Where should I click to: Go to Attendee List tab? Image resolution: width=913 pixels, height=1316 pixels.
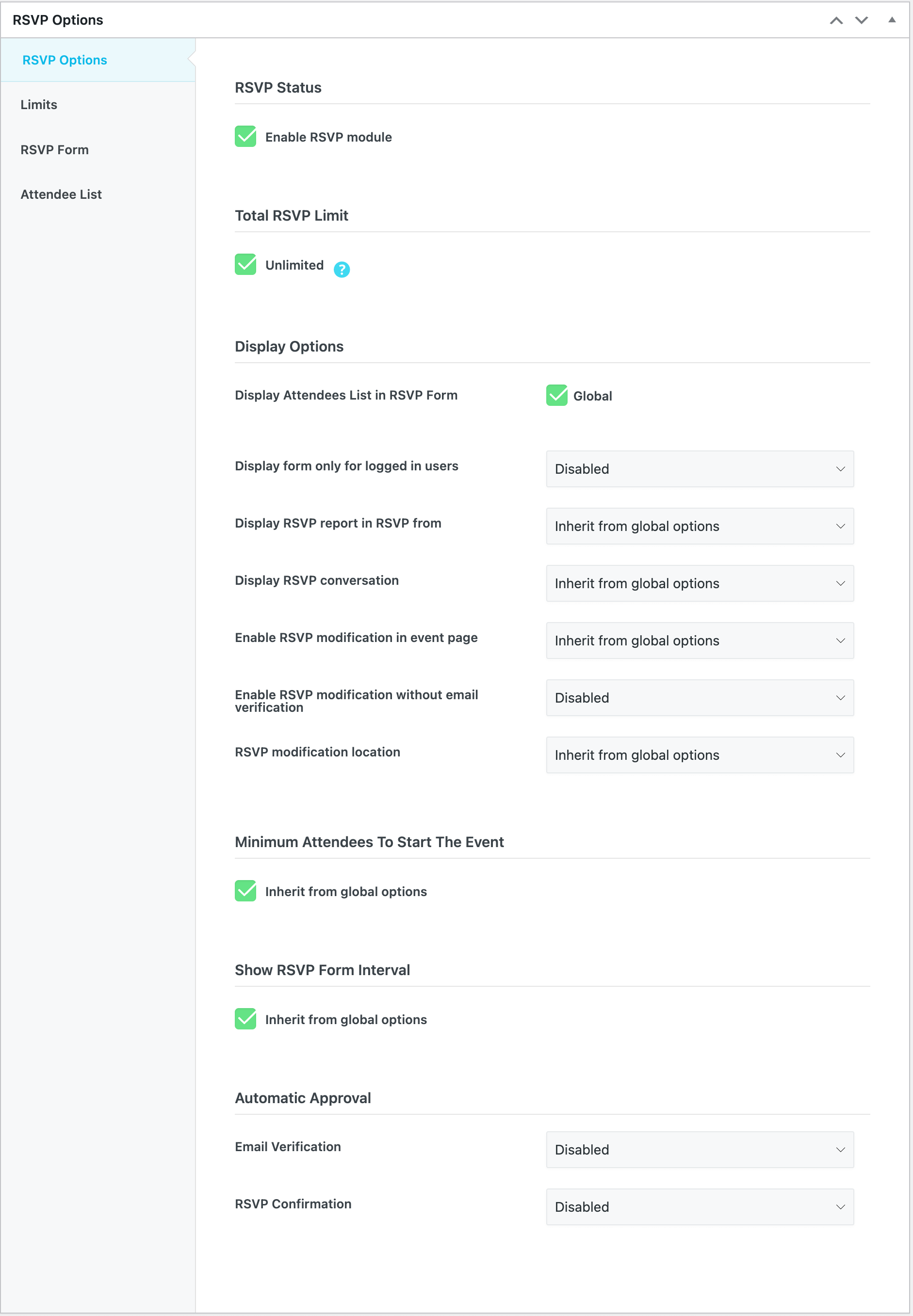click(x=61, y=194)
